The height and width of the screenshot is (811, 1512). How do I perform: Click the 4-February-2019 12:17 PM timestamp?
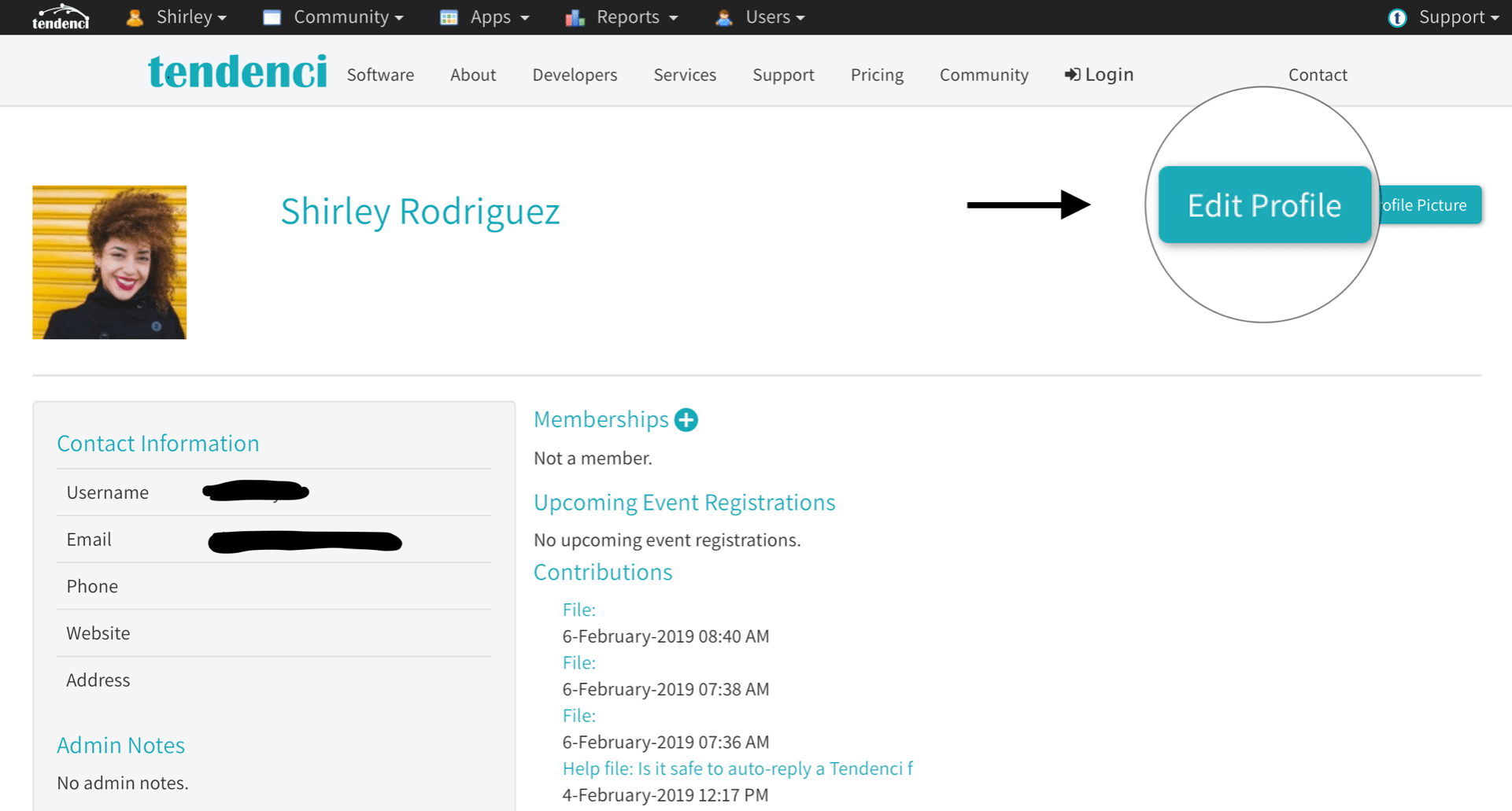click(665, 794)
